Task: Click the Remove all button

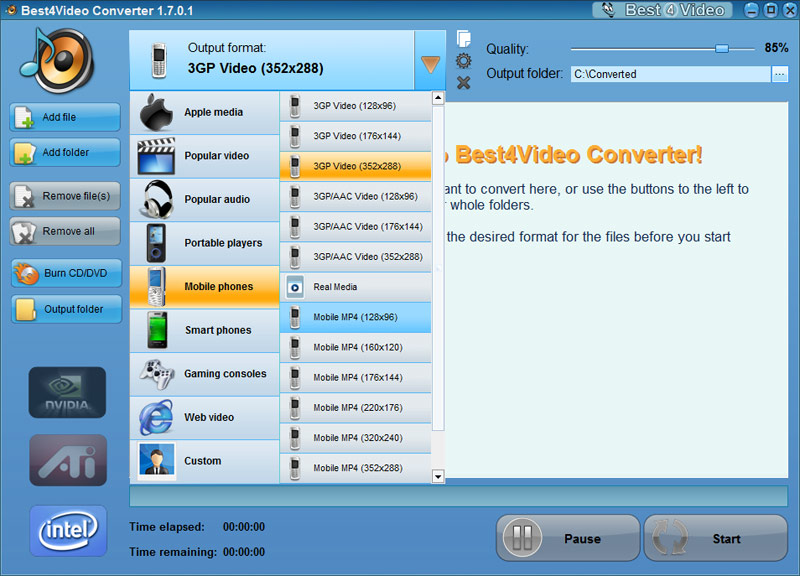Action: 65,231
